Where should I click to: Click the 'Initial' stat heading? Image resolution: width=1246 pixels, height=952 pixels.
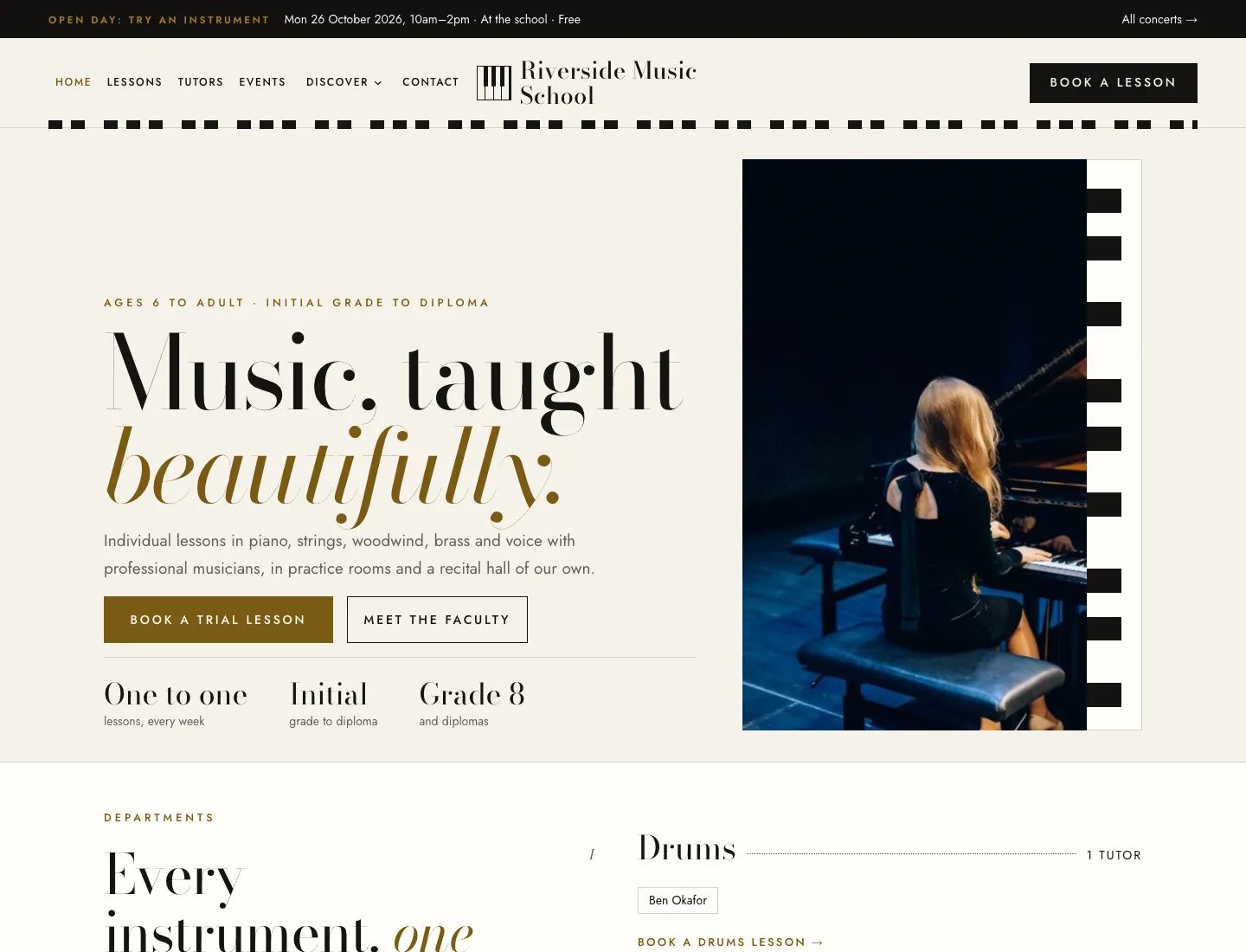pos(328,694)
